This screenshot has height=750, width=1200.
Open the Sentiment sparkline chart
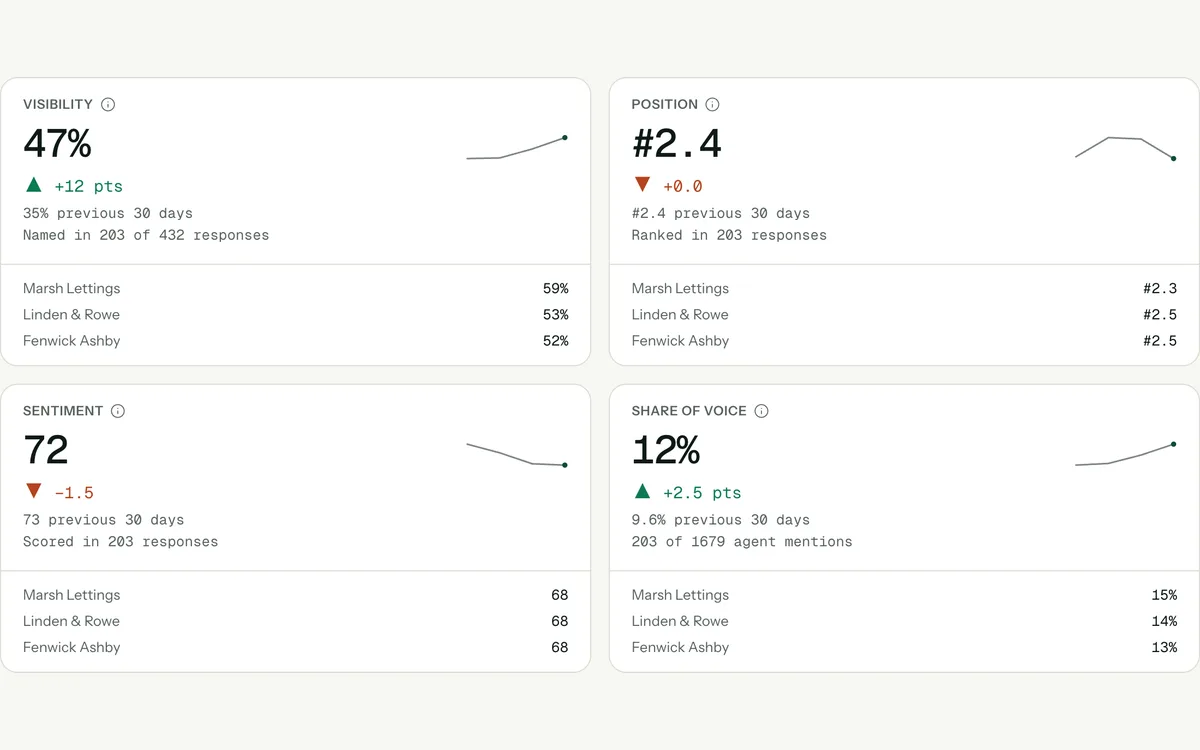tap(517, 454)
